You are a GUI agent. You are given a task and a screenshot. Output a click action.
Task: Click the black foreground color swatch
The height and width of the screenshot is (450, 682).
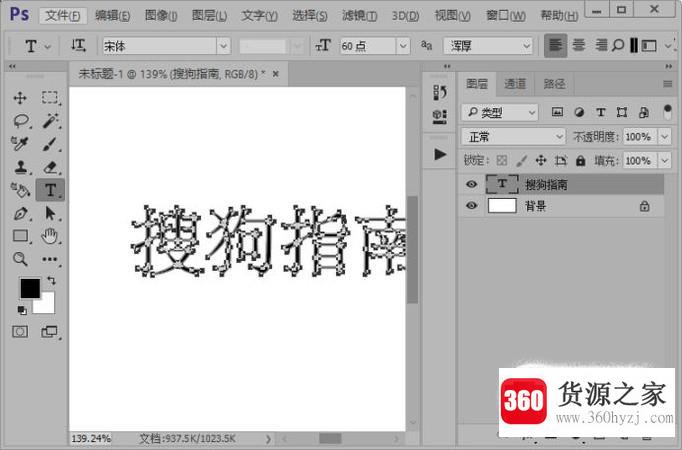(30, 288)
